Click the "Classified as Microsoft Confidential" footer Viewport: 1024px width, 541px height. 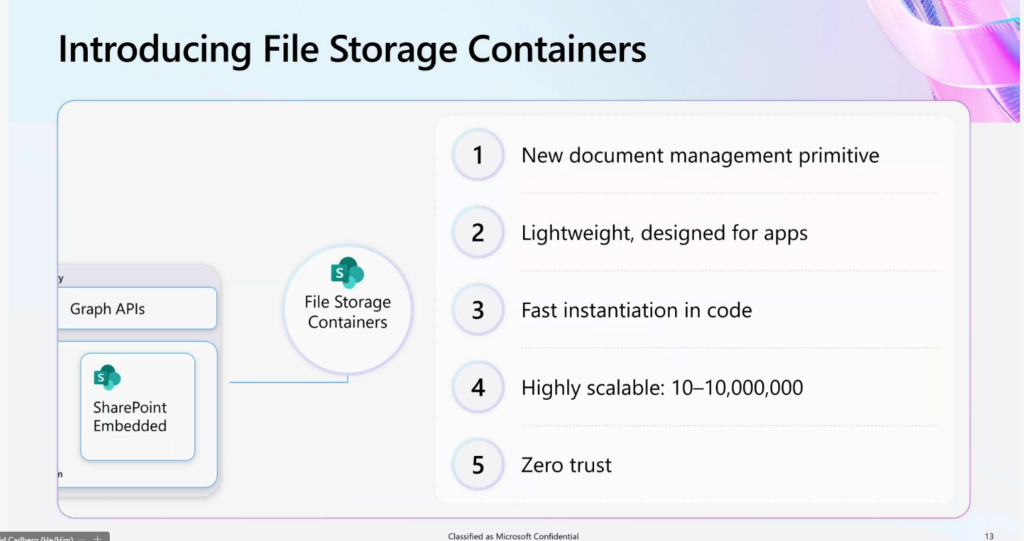[513, 536]
